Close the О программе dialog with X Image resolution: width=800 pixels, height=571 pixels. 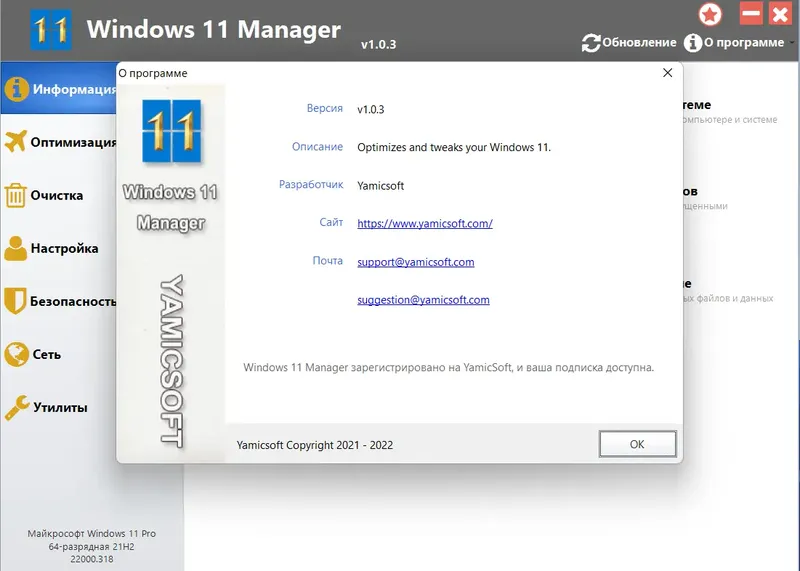pyautogui.click(x=667, y=73)
